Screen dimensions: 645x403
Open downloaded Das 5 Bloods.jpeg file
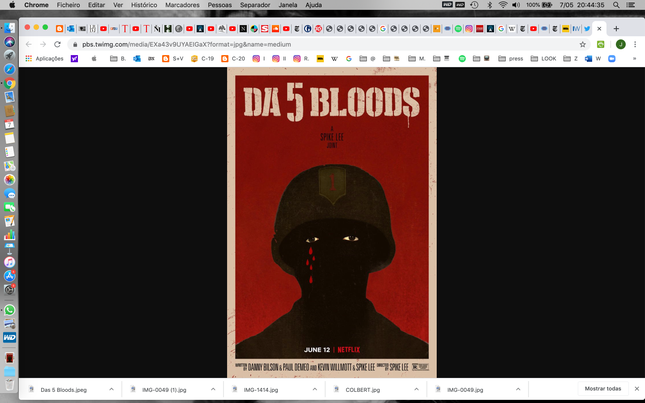(x=63, y=390)
